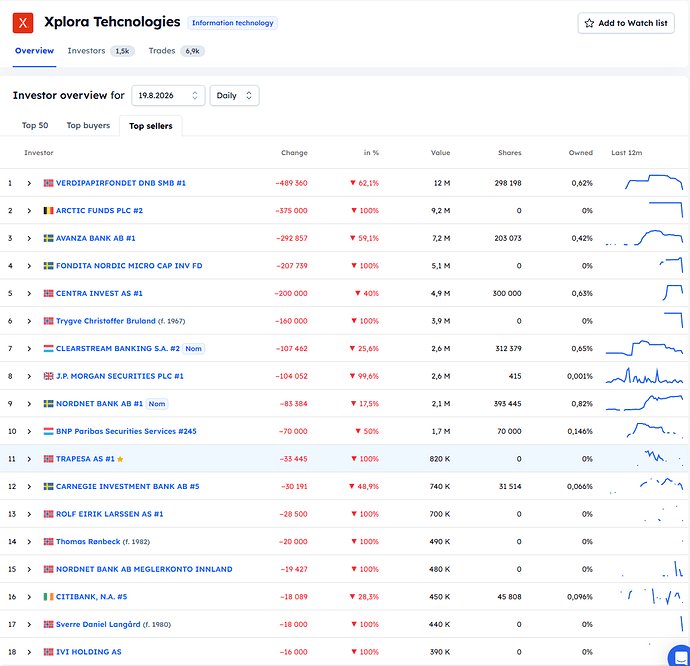Open ARCTIC FUNDS PLC #2 investor link
This screenshot has height=666, width=690.
pos(99,211)
